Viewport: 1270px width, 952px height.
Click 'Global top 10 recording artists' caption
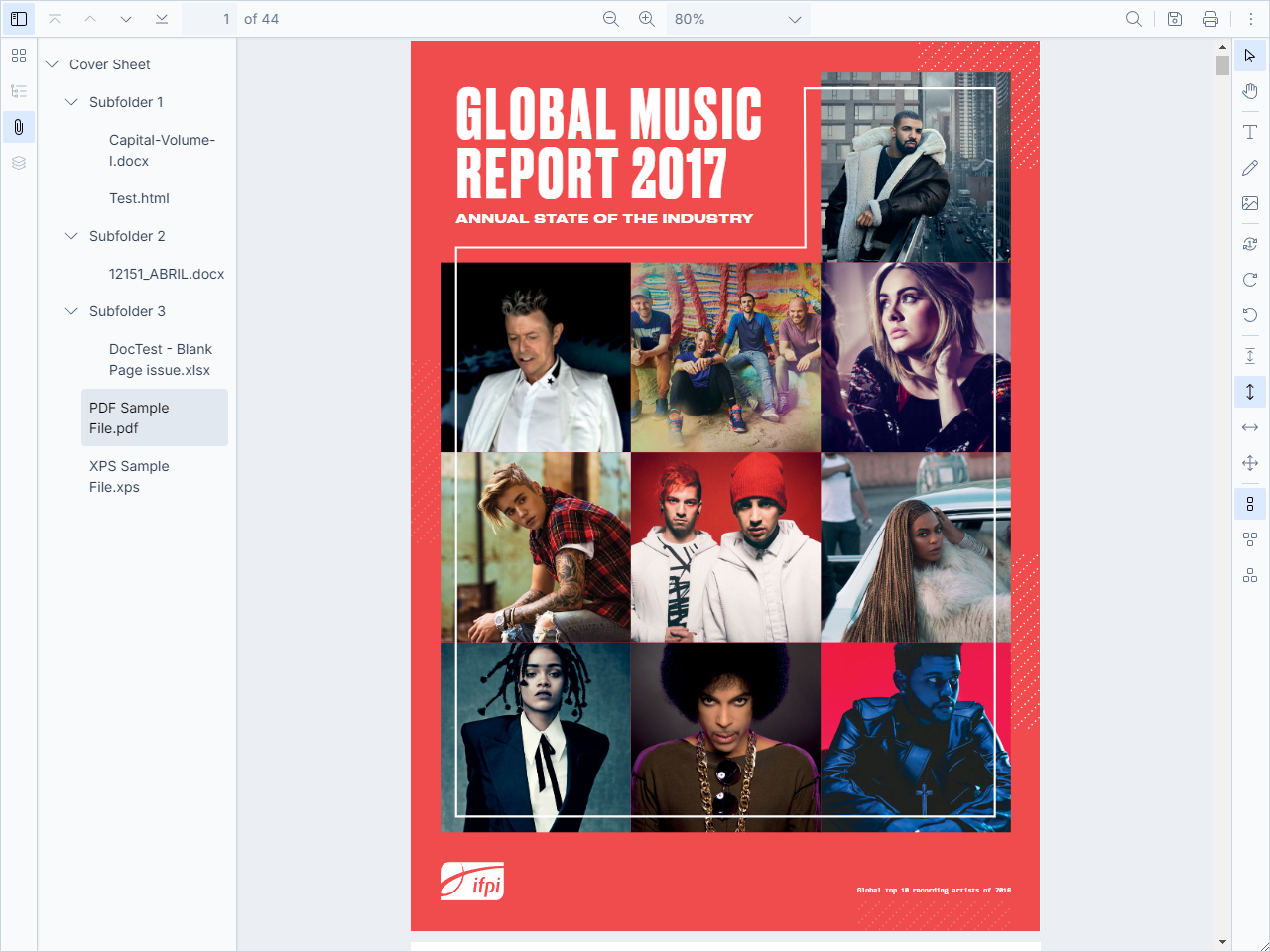tap(934, 890)
